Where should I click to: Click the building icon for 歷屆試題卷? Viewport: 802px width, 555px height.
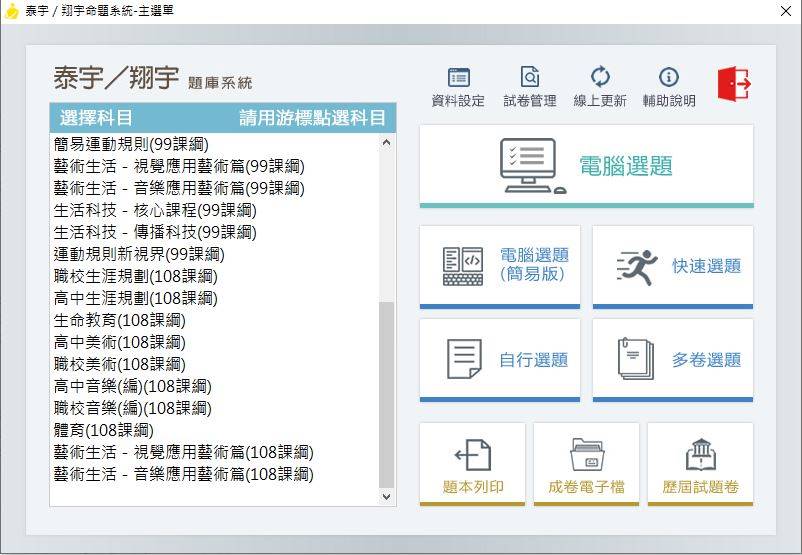pyautogui.click(x=701, y=454)
